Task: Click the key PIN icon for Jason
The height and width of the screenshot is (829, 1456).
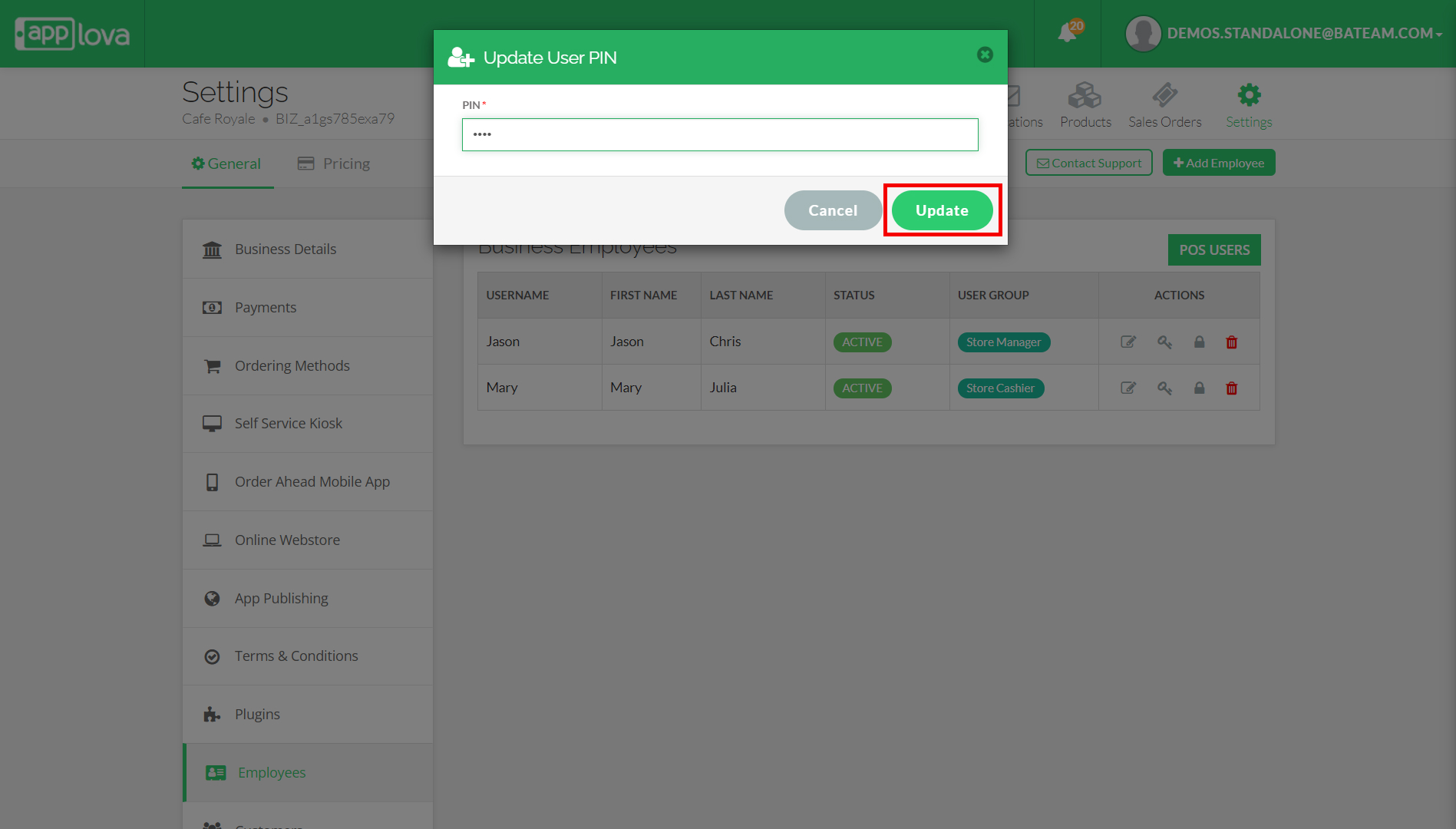Action: point(1164,342)
